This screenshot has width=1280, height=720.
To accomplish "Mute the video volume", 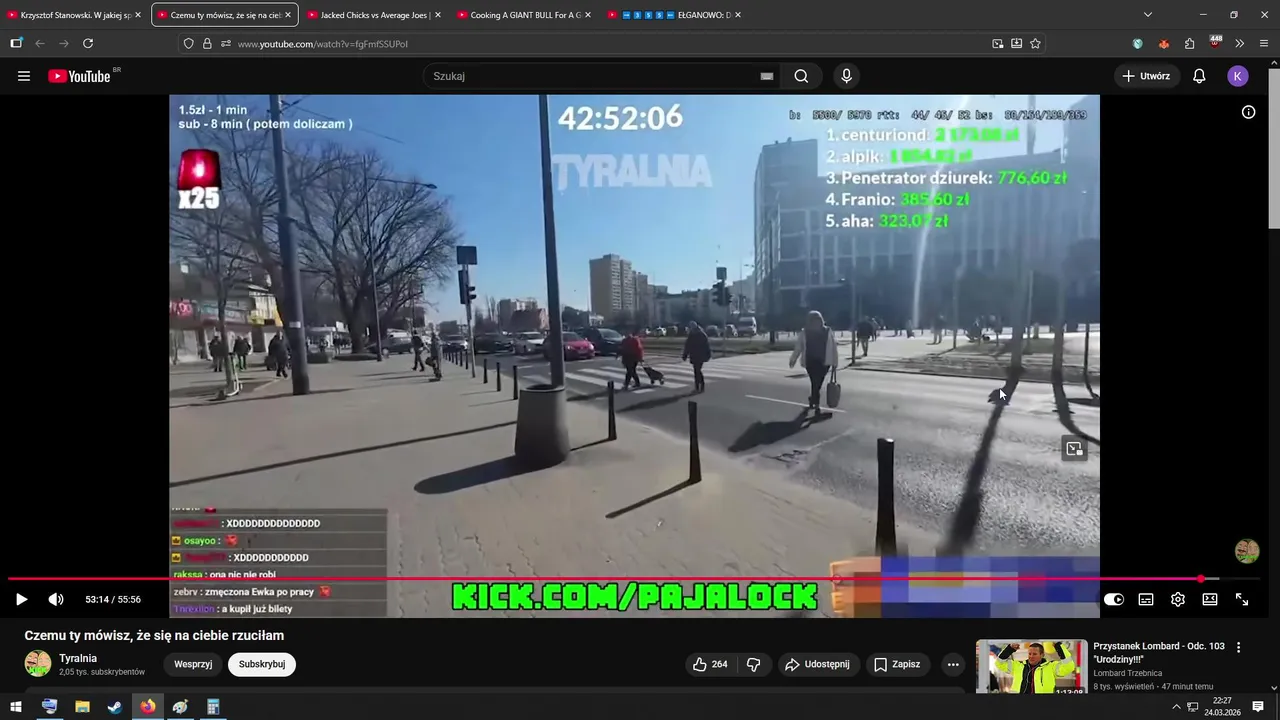I will [56, 599].
